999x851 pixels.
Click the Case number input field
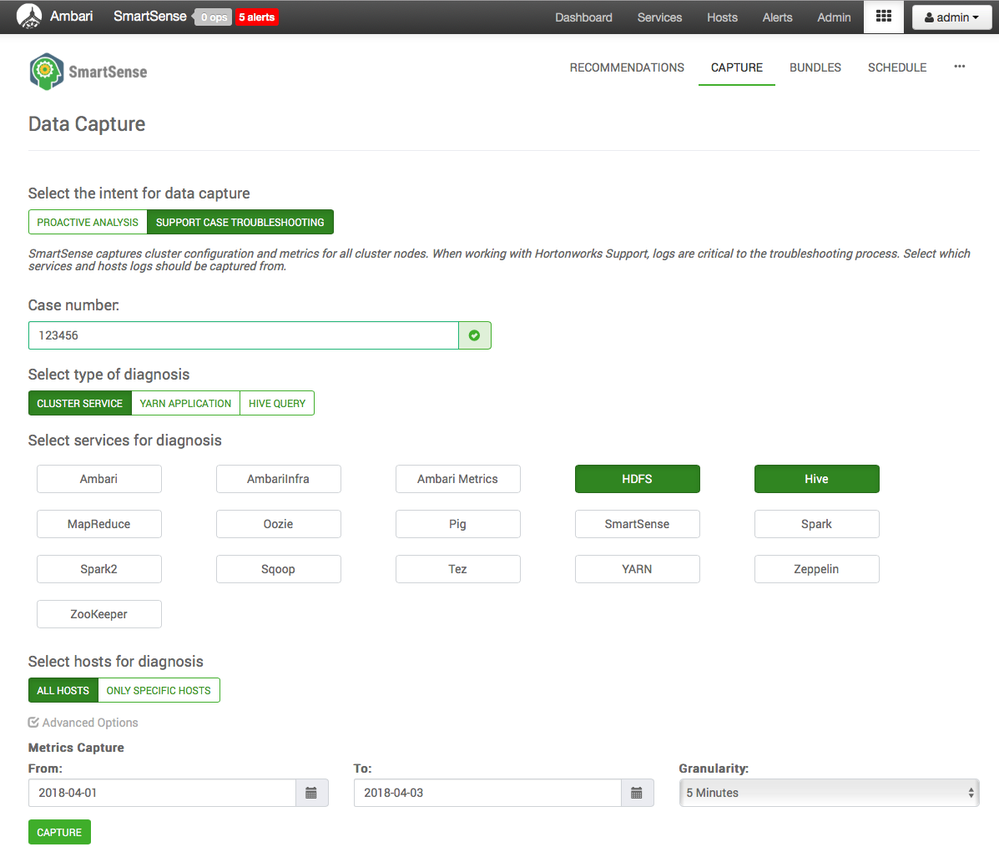pos(243,336)
